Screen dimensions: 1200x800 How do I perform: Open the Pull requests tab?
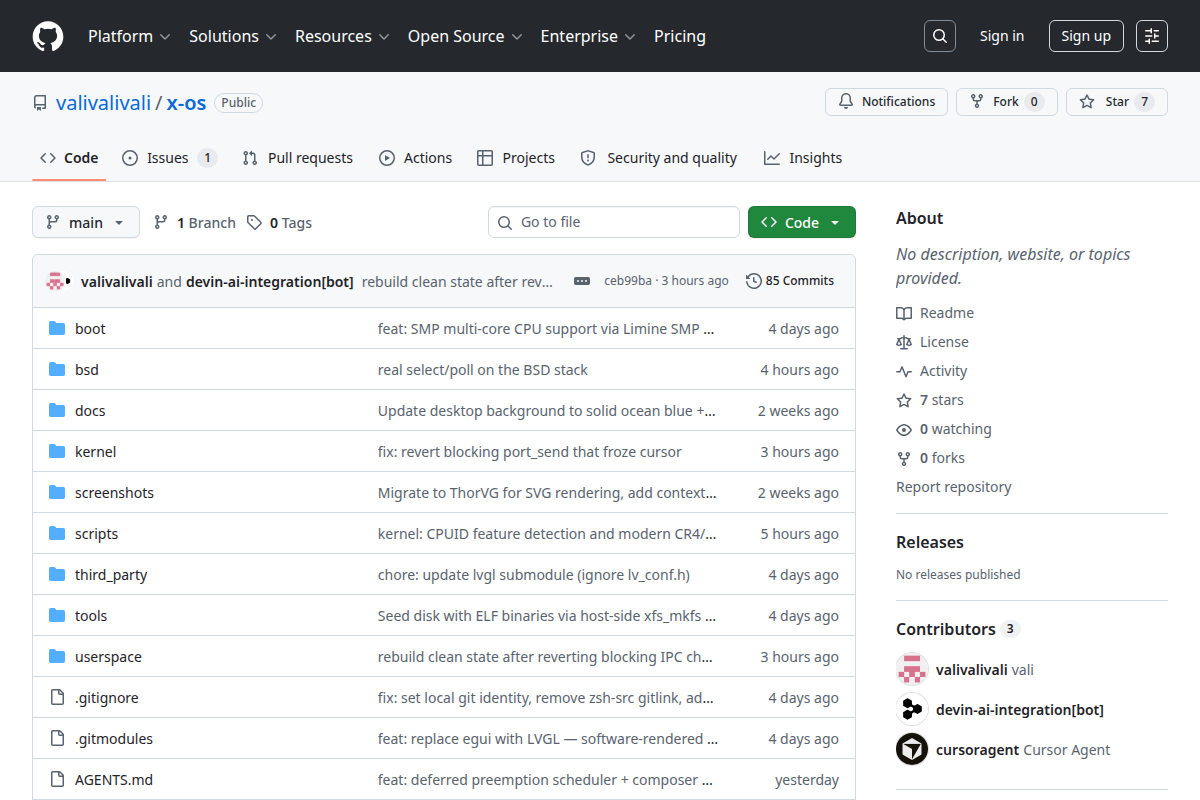click(x=298, y=158)
